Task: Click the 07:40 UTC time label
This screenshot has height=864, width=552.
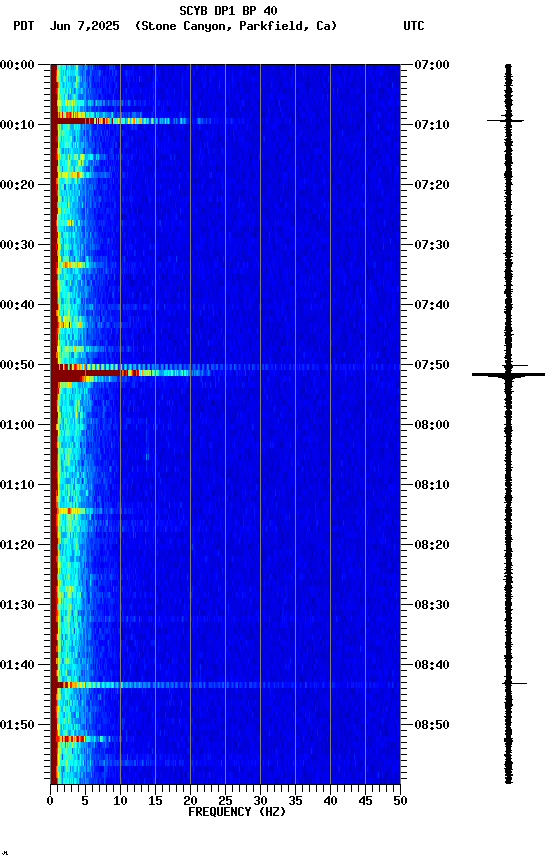Action: 432,305
